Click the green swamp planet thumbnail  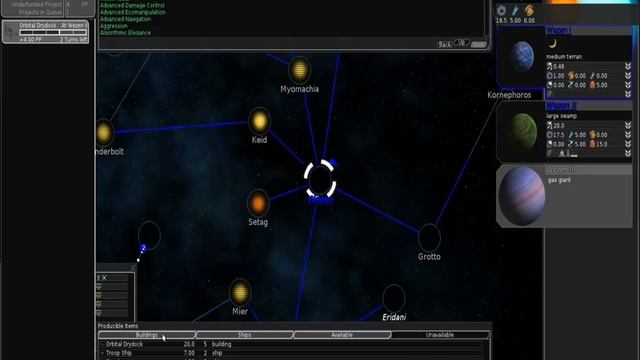(523, 131)
